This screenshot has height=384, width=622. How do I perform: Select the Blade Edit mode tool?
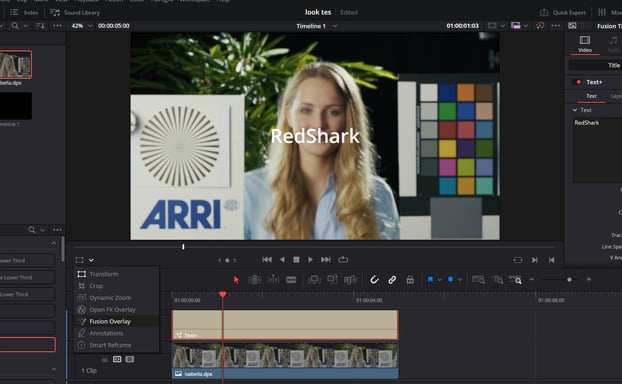click(x=291, y=280)
